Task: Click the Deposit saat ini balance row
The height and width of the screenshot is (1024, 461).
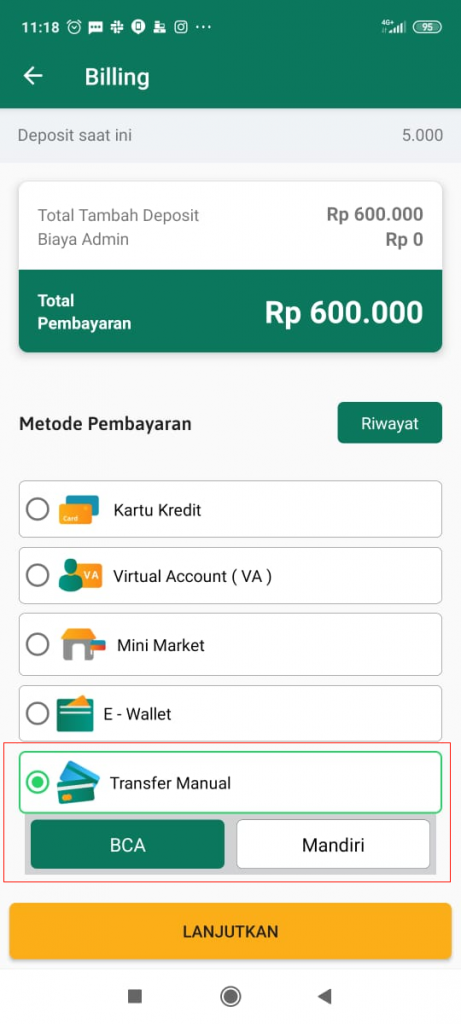Action: click(230, 135)
